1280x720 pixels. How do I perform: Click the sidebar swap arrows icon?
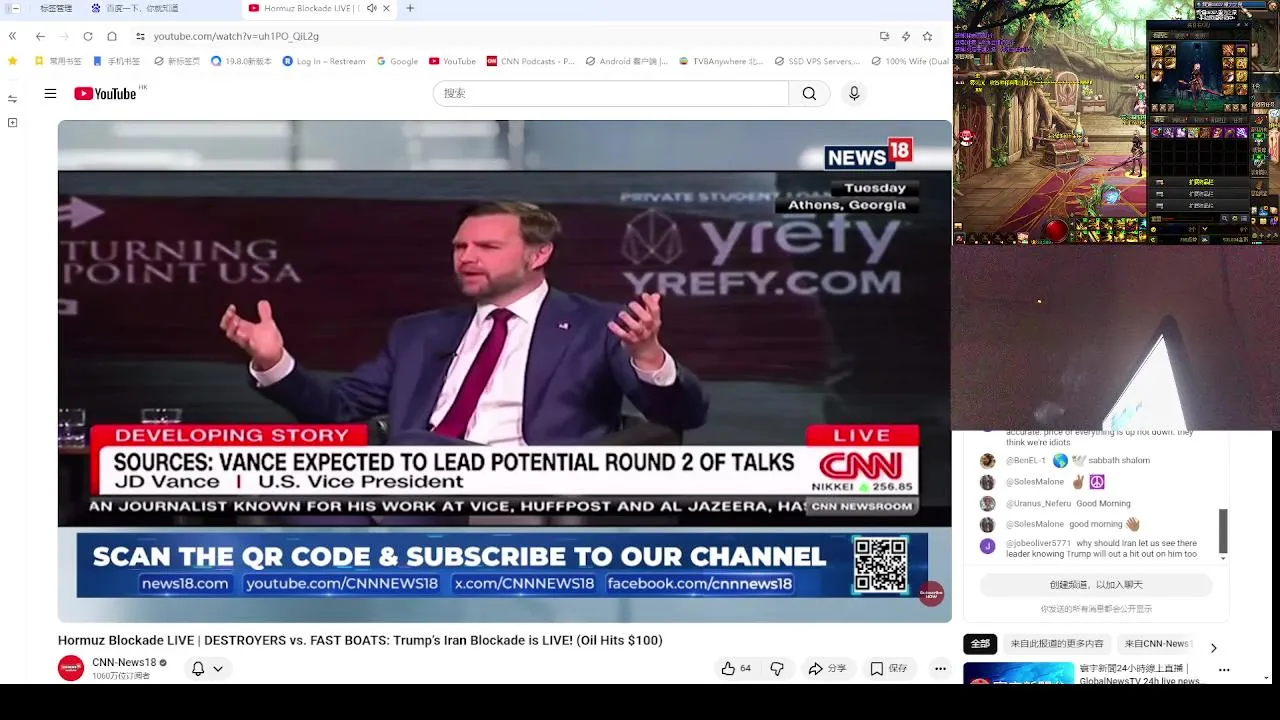(x=12, y=99)
